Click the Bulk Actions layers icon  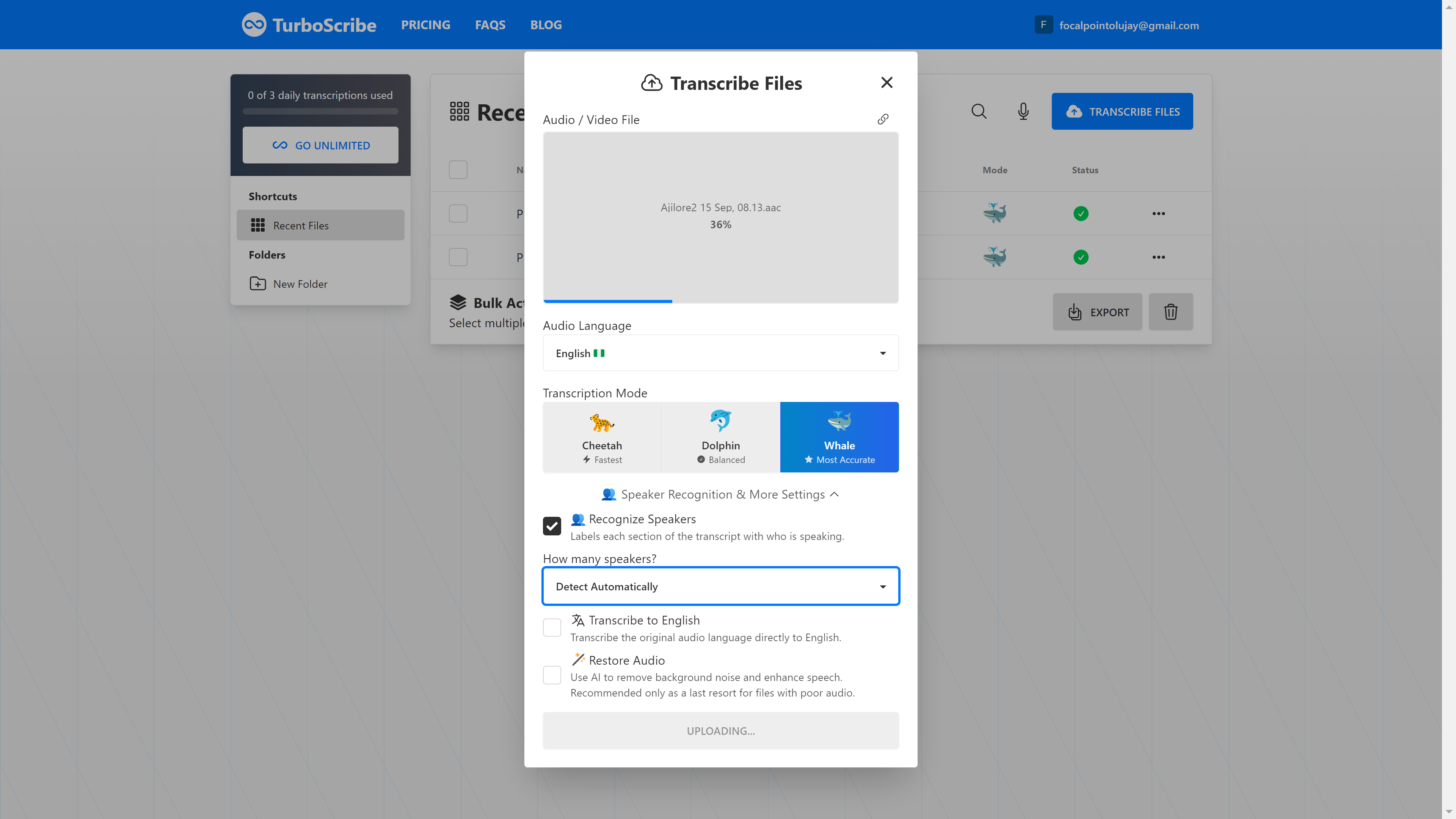point(458,303)
